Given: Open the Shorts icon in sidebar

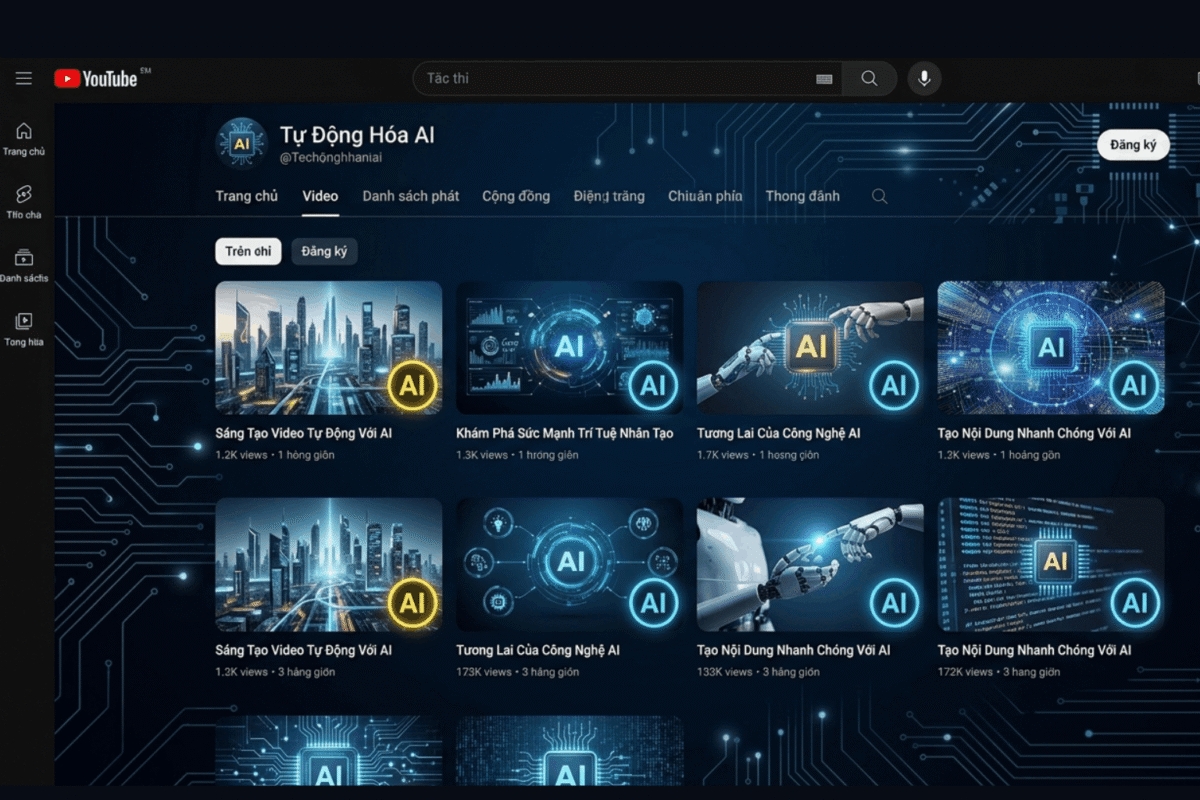Looking at the screenshot, I should click(x=24, y=200).
